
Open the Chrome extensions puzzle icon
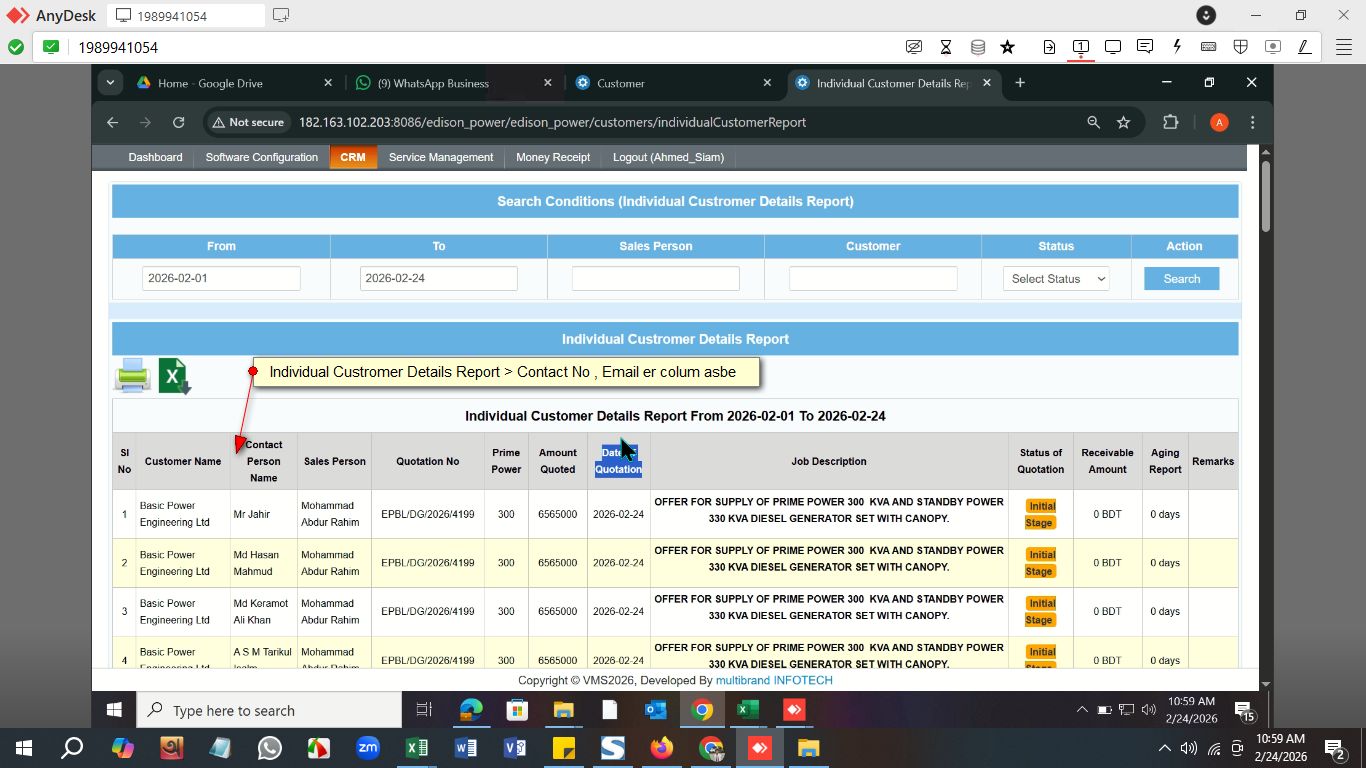(x=1170, y=122)
